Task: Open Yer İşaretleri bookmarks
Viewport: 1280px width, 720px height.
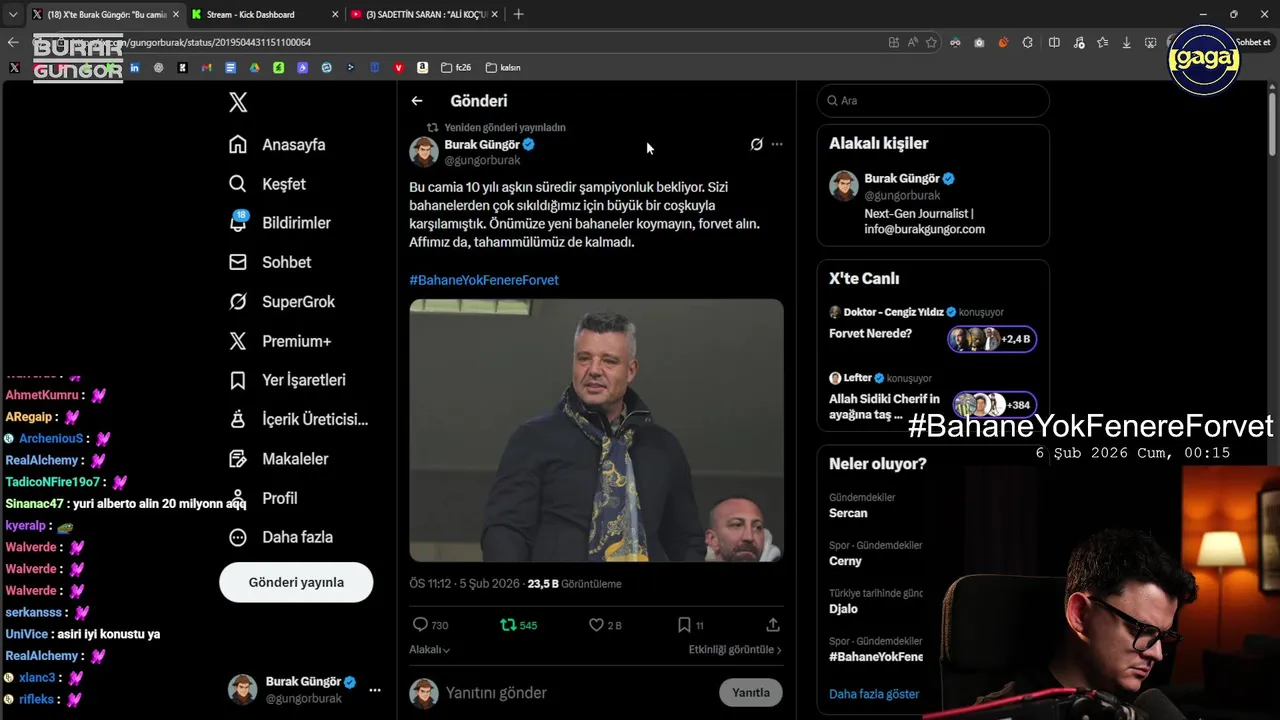Action: tap(287, 380)
